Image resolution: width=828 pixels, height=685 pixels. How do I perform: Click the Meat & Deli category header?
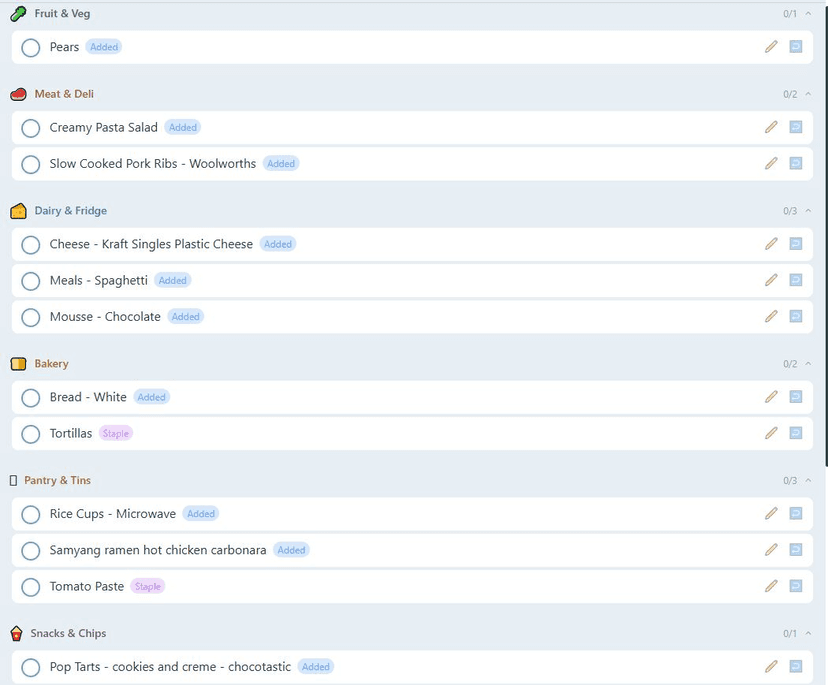tap(64, 94)
